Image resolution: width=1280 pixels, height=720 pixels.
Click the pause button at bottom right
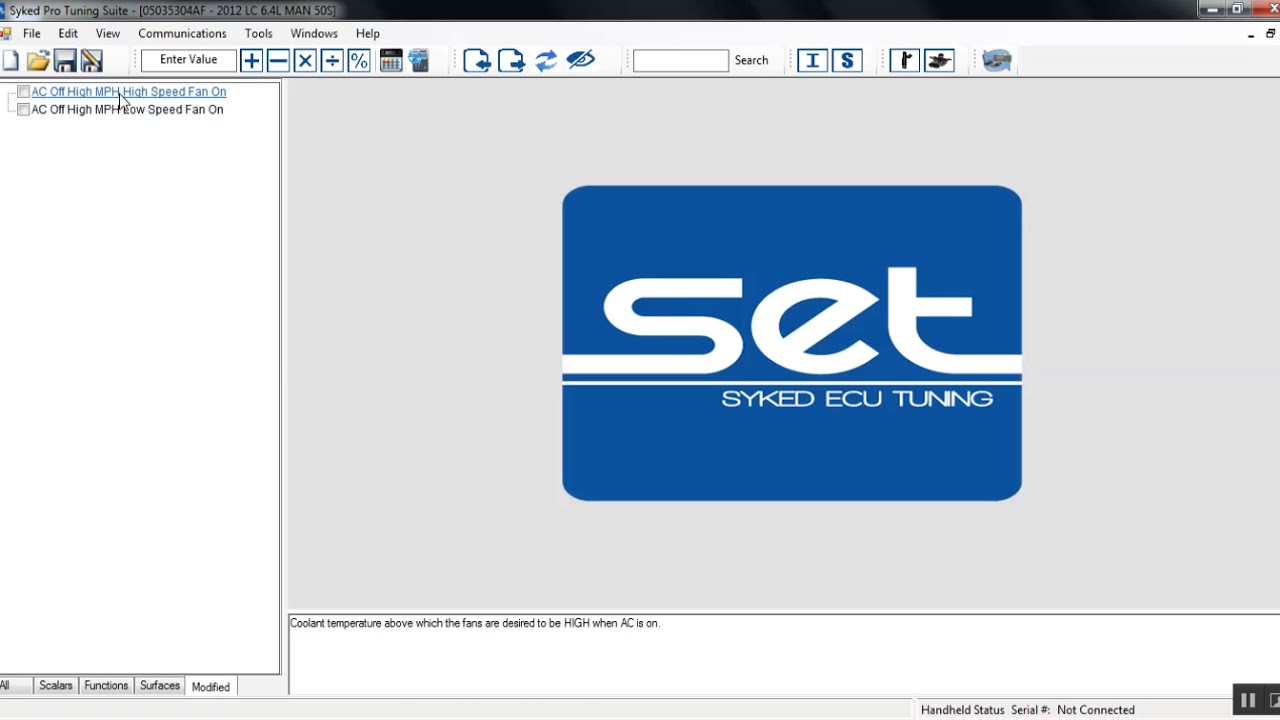point(1248,700)
